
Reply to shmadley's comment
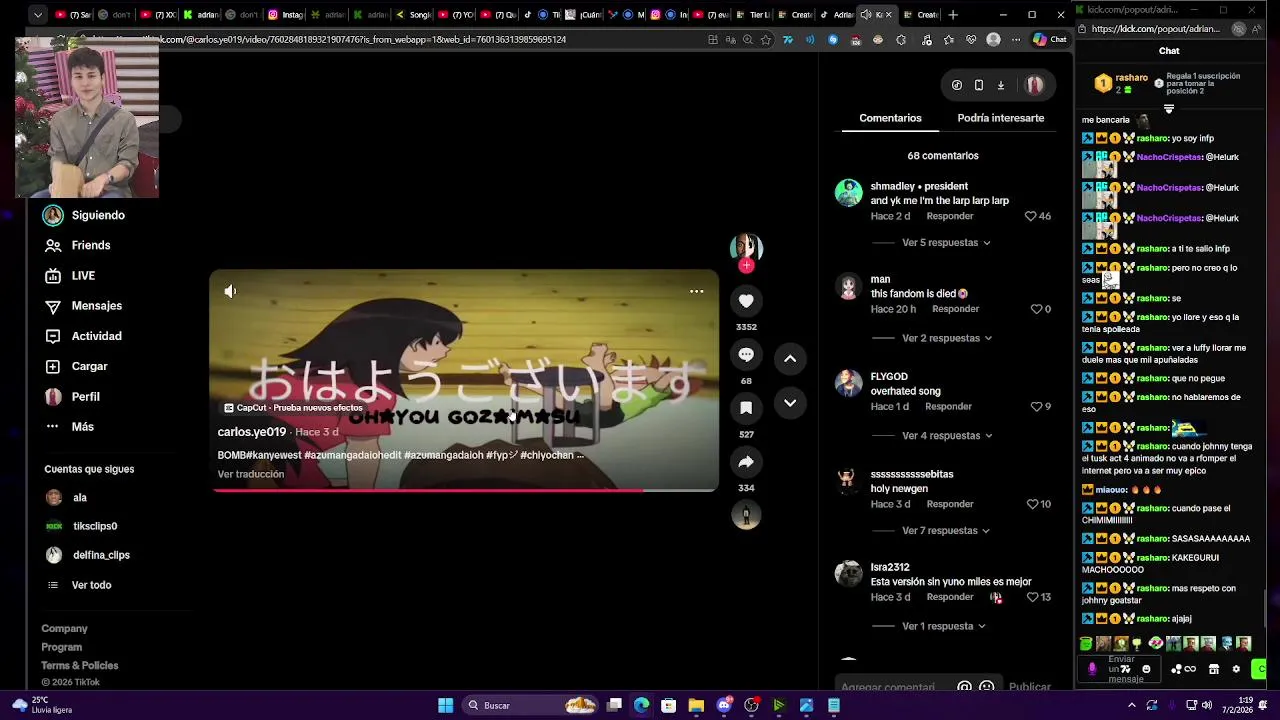pyautogui.click(x=950, y=216)
